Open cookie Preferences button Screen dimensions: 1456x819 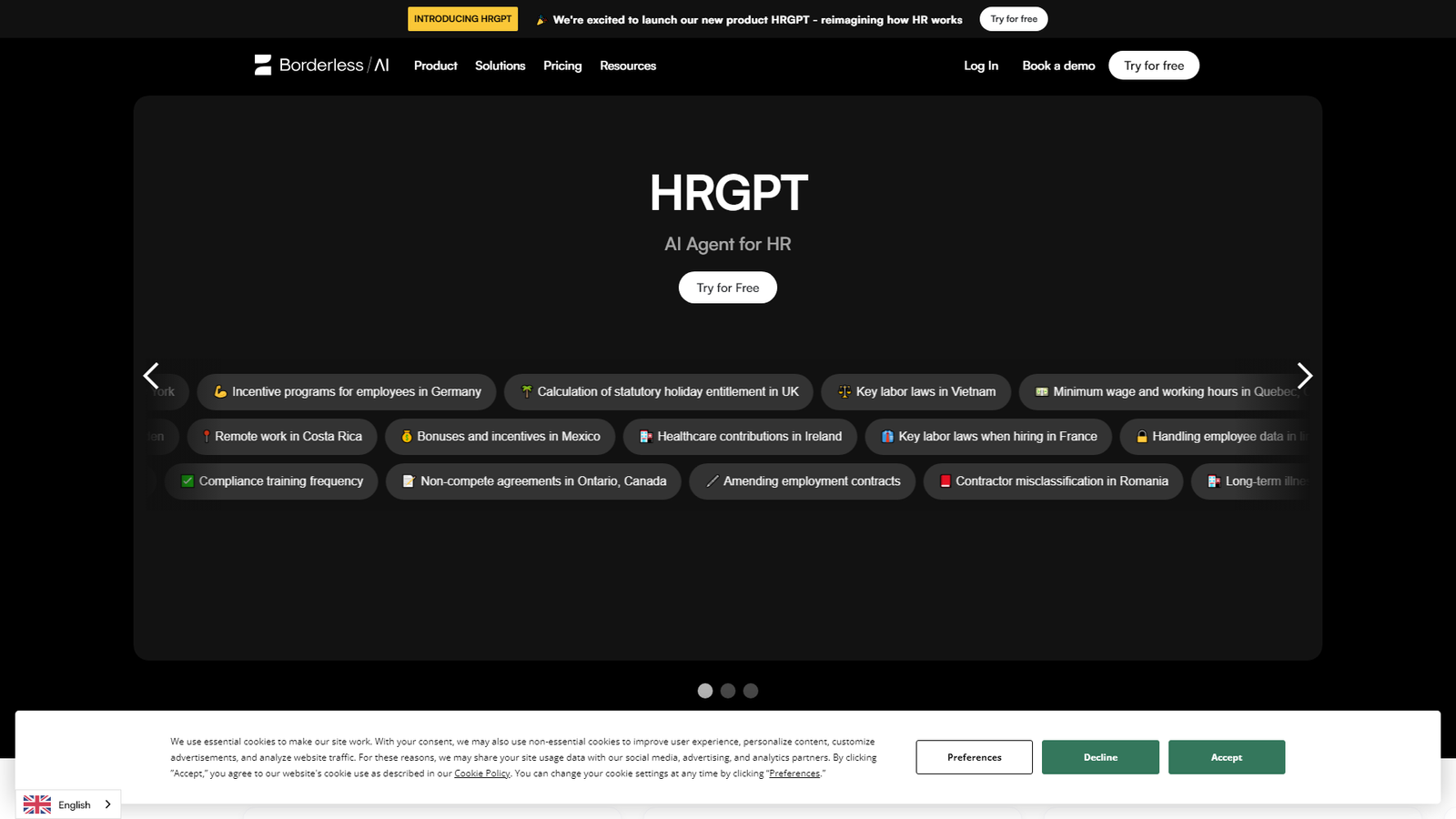coord(975,757)
